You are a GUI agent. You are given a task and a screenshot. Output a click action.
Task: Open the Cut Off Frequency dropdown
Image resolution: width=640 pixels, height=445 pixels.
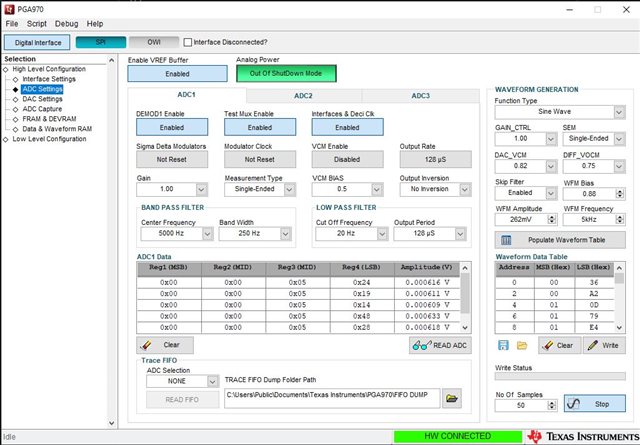(x=382, y=234)
